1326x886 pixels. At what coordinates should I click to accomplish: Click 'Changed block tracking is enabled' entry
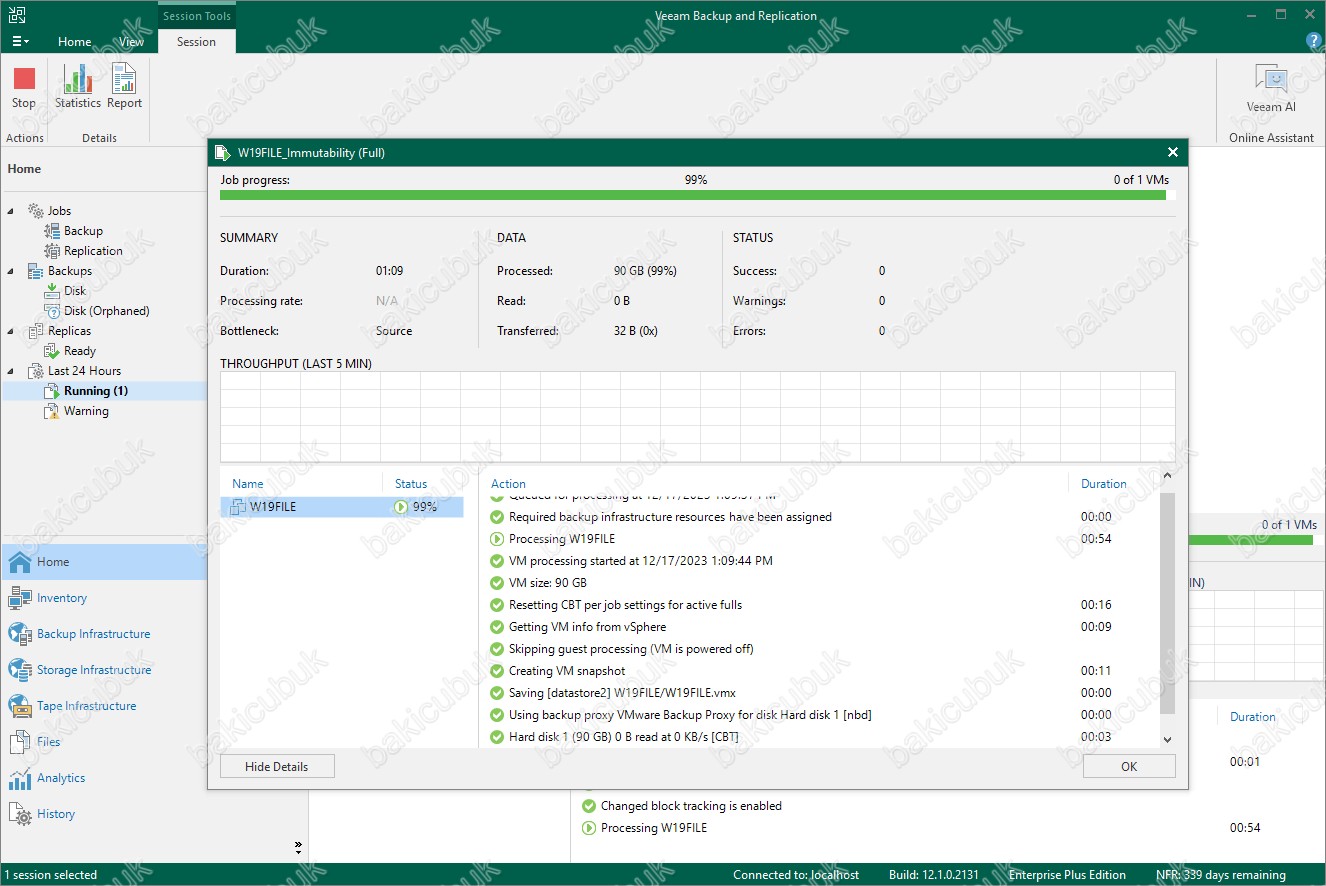pos(691,806)
